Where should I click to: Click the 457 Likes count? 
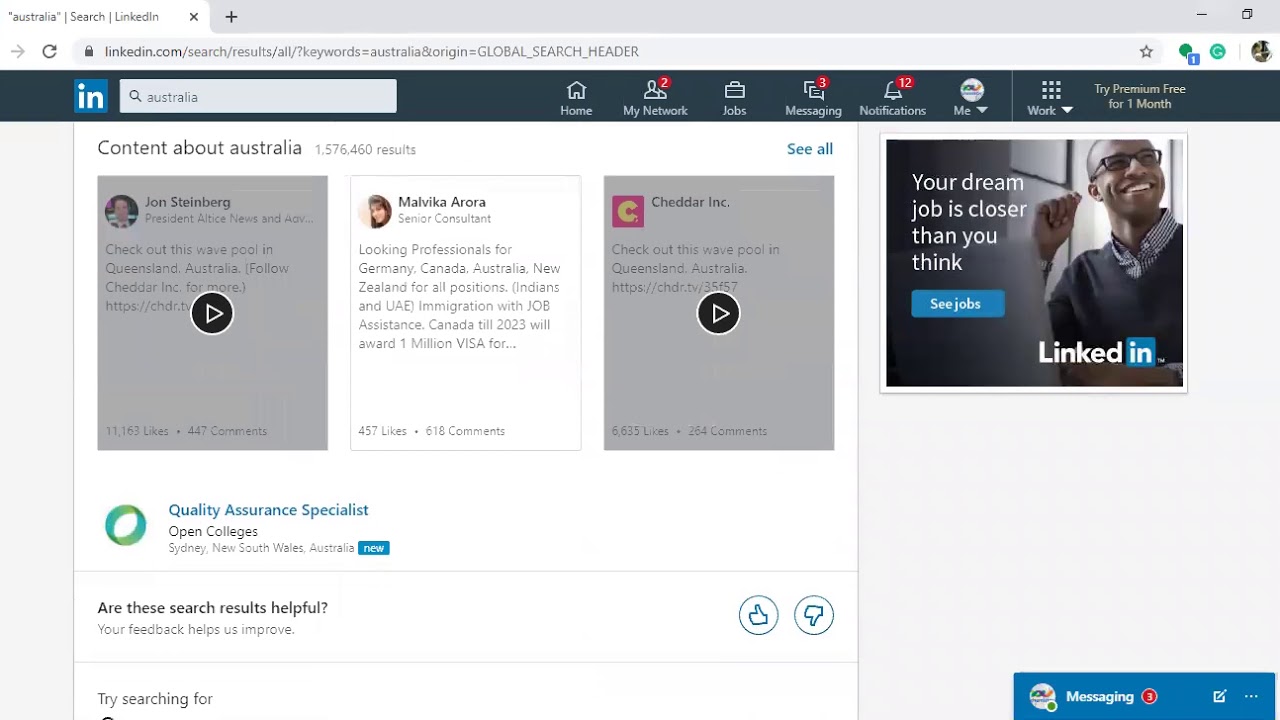point(382,431)
